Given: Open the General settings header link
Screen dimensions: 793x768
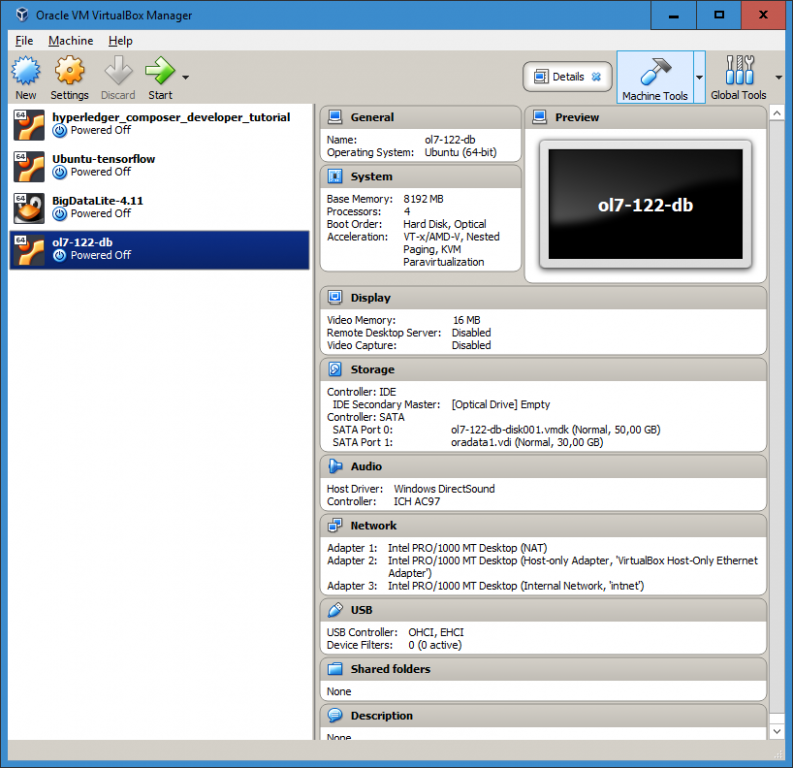Looking at the screenshot, I should pyautogui.click(x=372, y=117).
